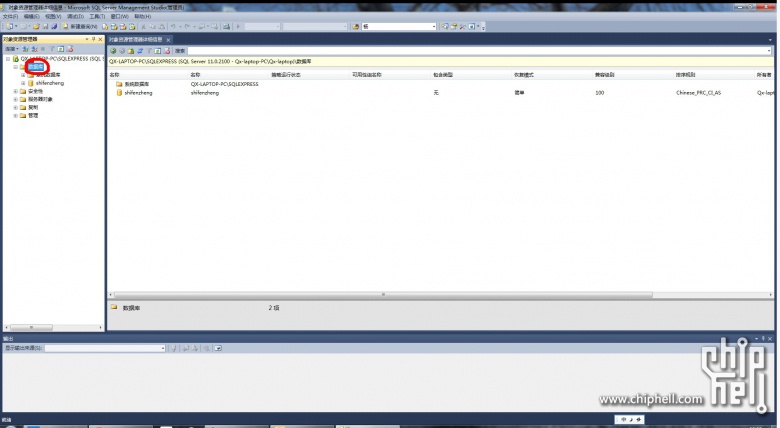Click the 新建查询(N) button
This screenshot has height=428, width=780.
click(80, 26)
